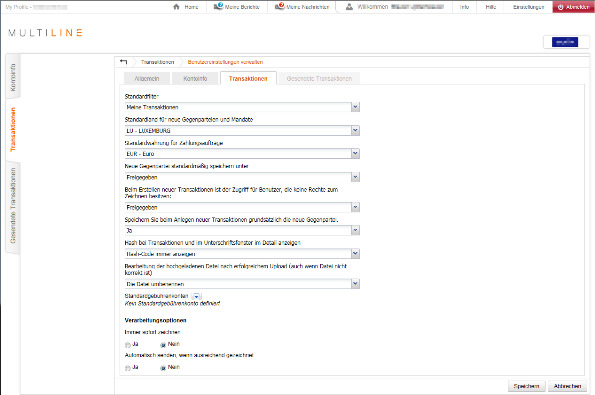
Task: Open Meine Nachrichten messages icon
Action: 280,6
